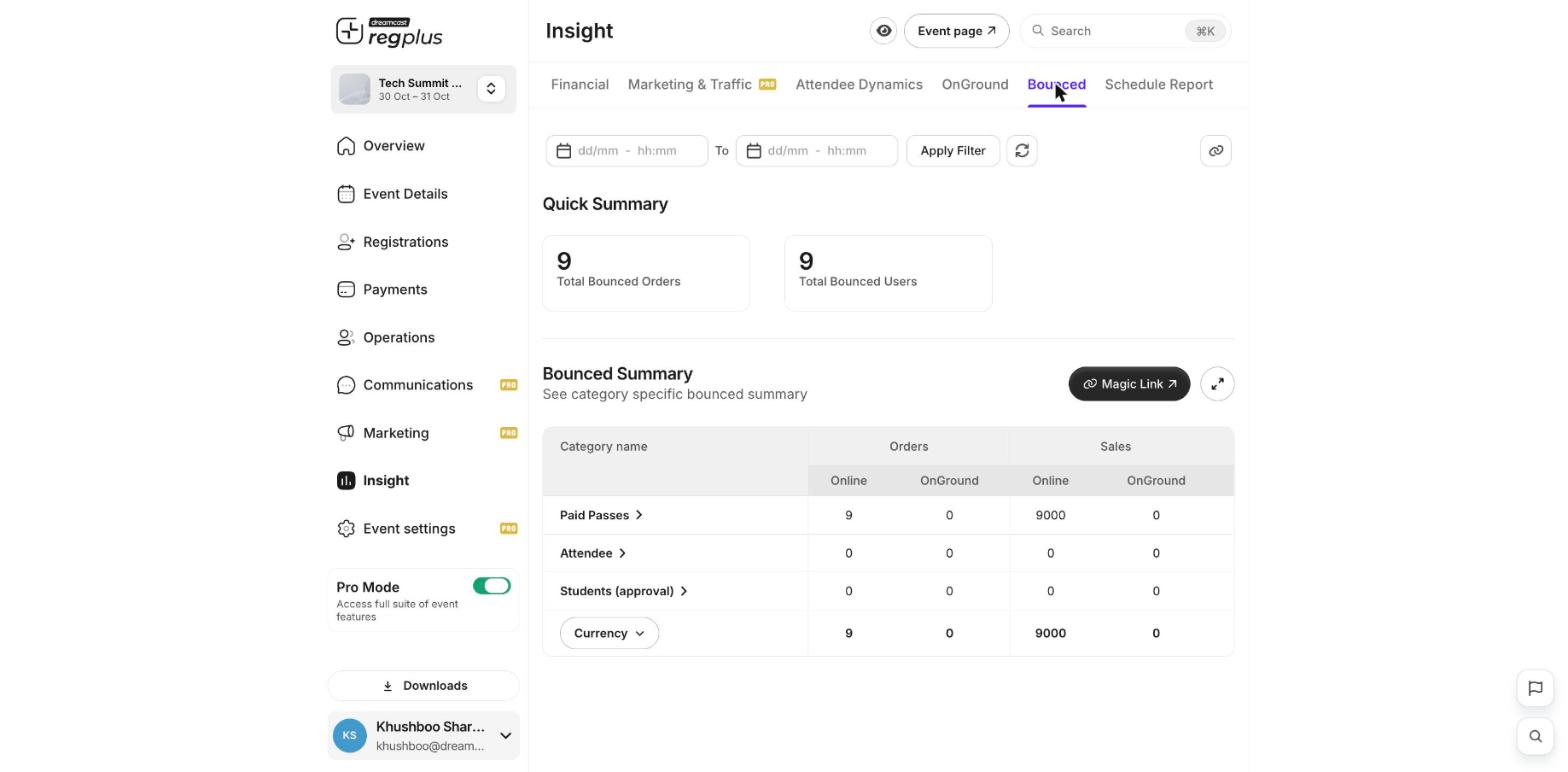The height and width of the screenshot is (772, 1568).
Task: Open the Event page link
Action: click(957, 31)
